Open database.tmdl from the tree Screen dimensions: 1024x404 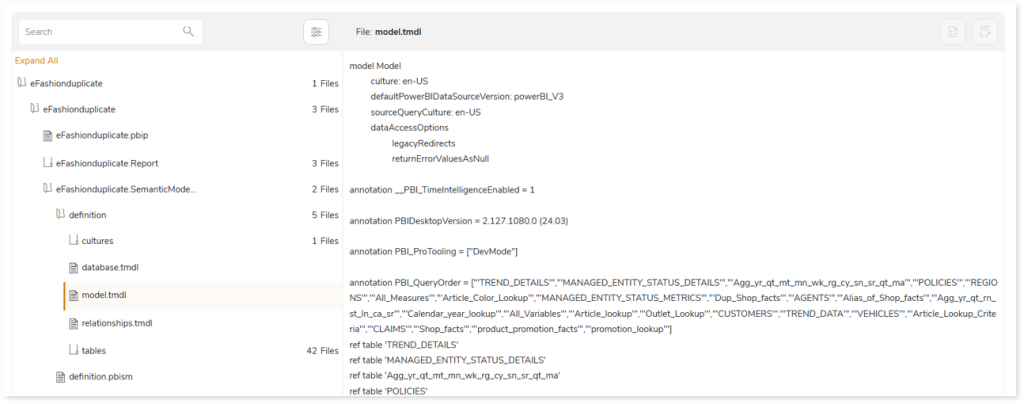click(110, 268)
